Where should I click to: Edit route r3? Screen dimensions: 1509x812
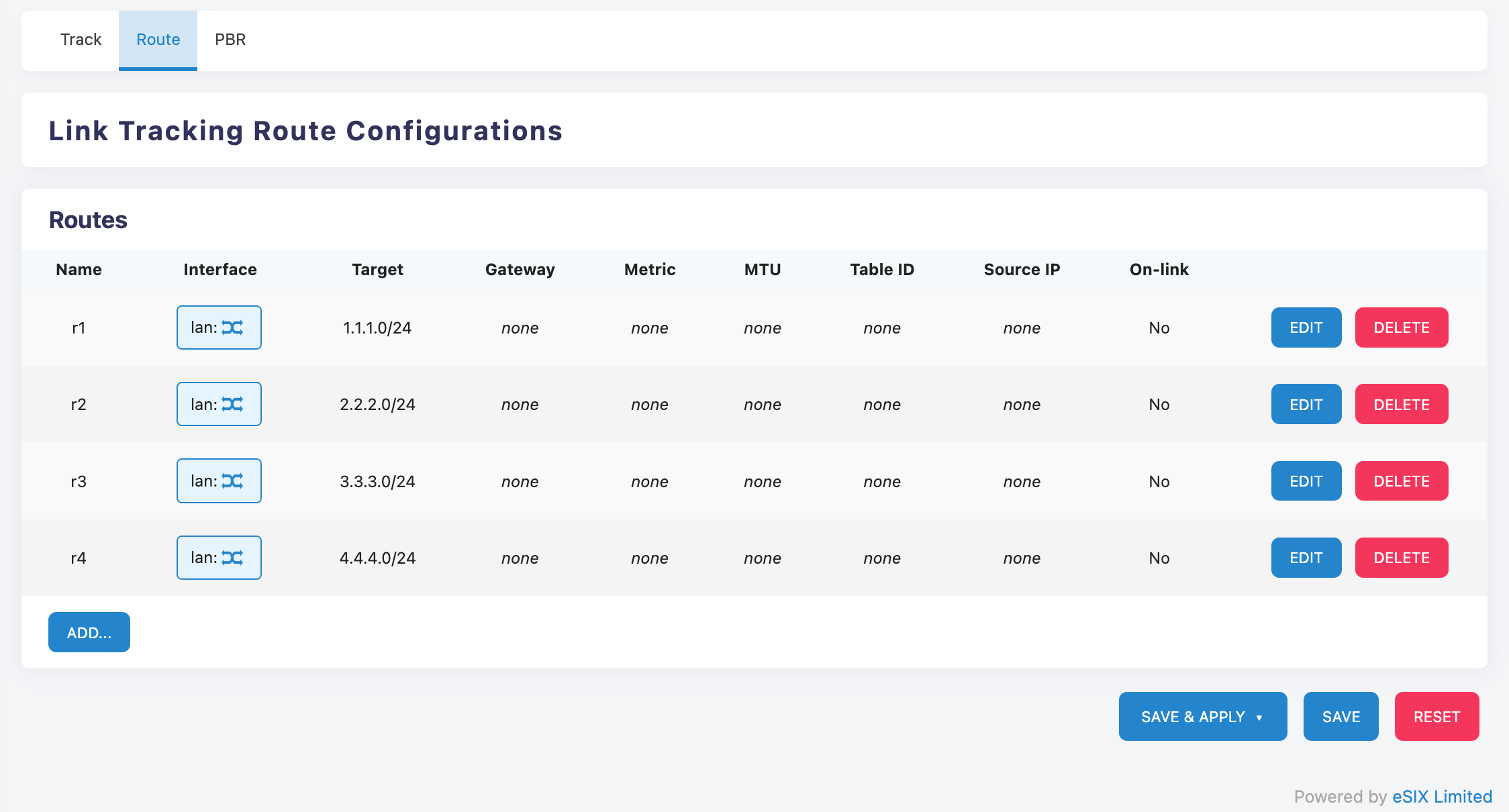[x=1306, y=481]
